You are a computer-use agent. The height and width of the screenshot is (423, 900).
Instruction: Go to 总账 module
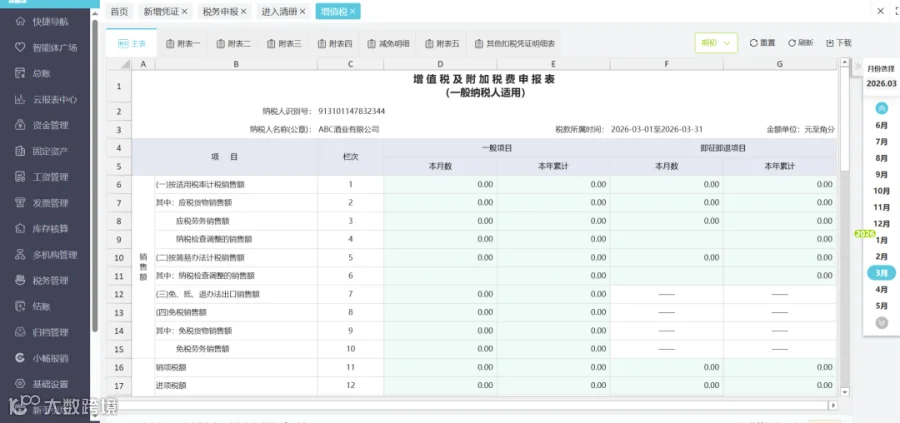[x=34, y=73]
